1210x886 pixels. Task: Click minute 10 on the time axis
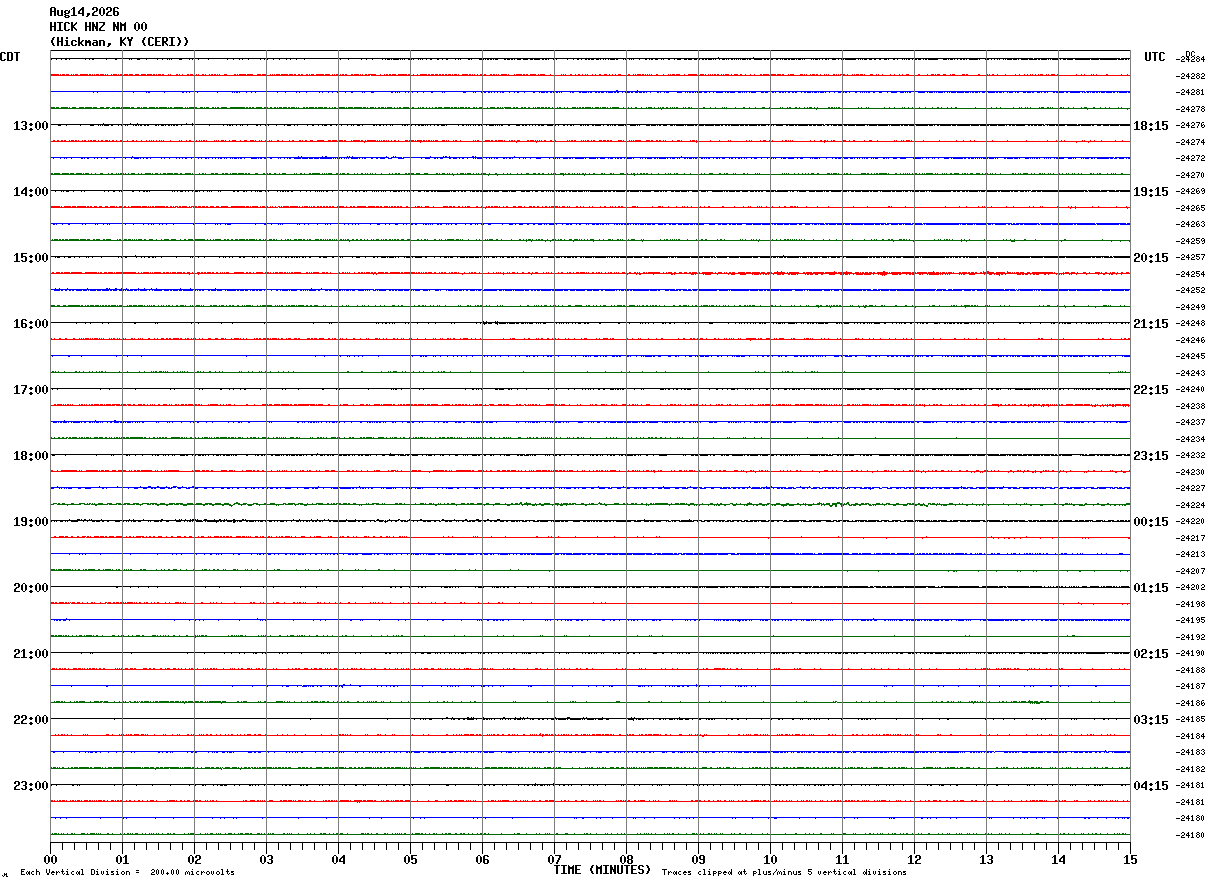pyautogui.click(x=770, y=859)
